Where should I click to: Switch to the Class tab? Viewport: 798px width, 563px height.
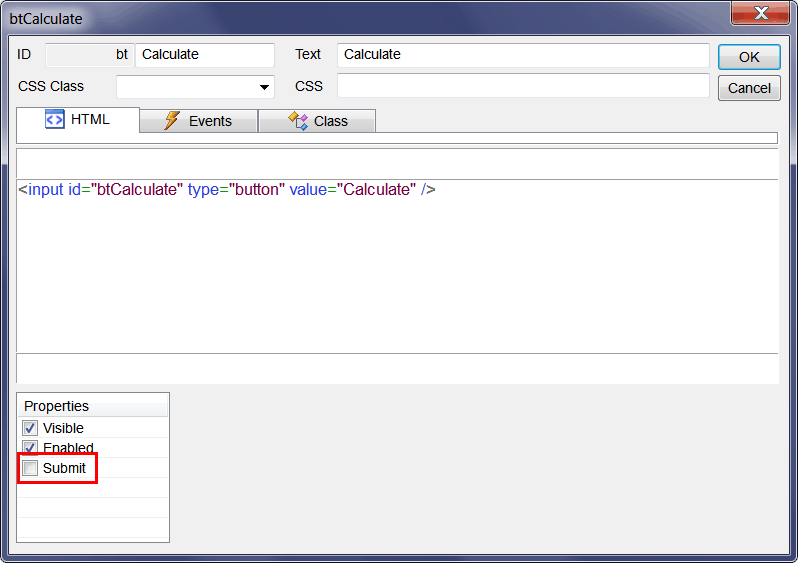pos(317,121)
